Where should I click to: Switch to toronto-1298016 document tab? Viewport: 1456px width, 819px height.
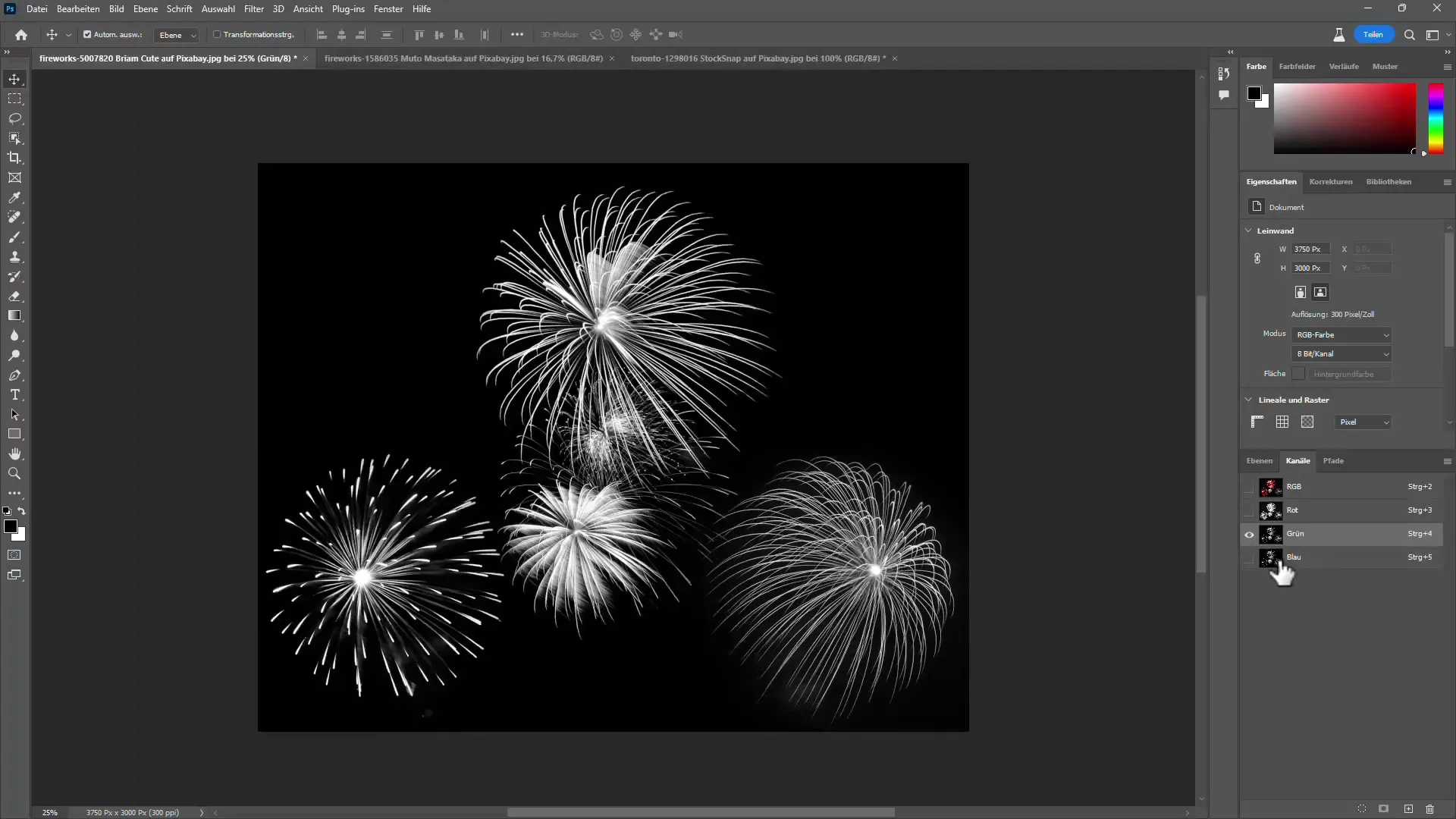click(x=758, y=58)
